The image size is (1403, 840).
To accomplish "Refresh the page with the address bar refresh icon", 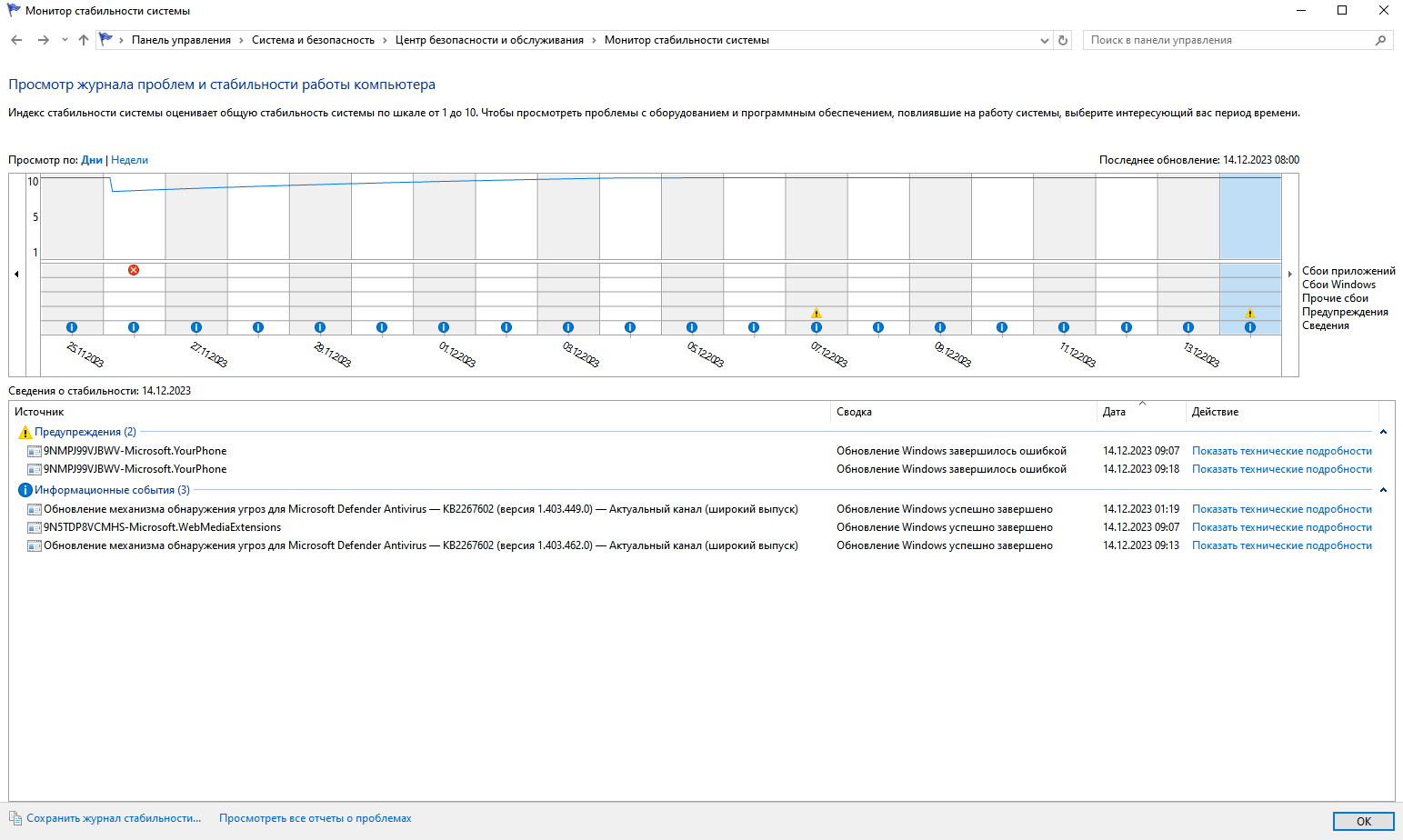I will coord(1063,40).
